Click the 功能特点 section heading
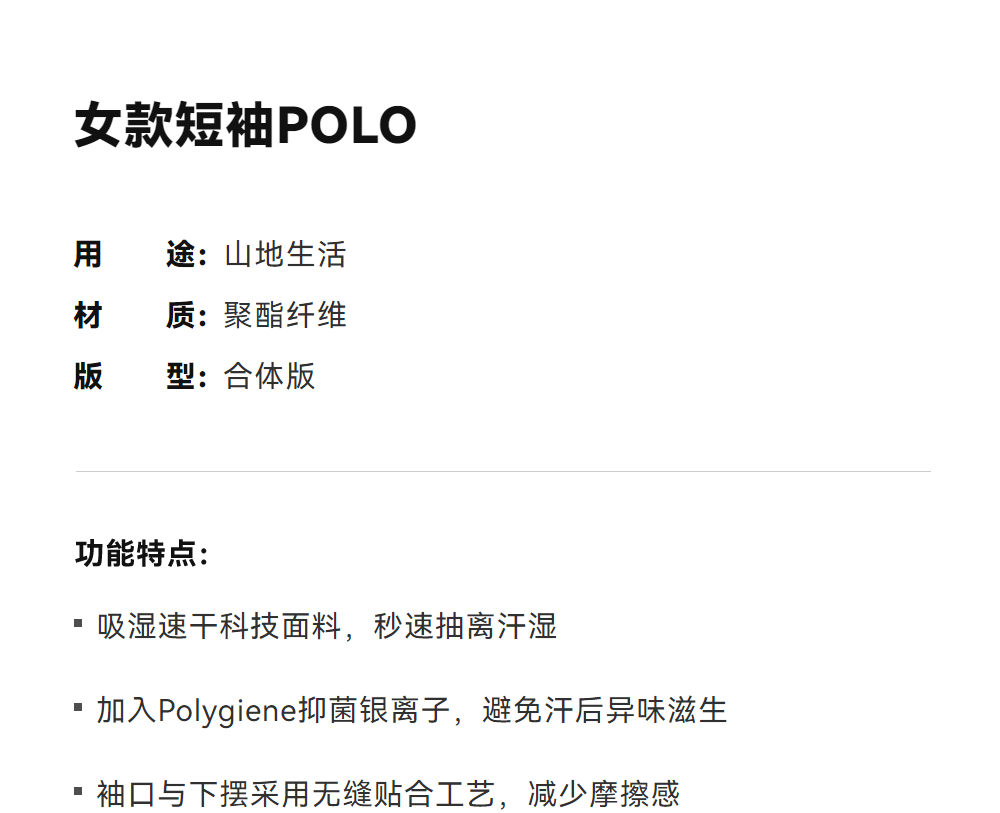 coord(141,553)
